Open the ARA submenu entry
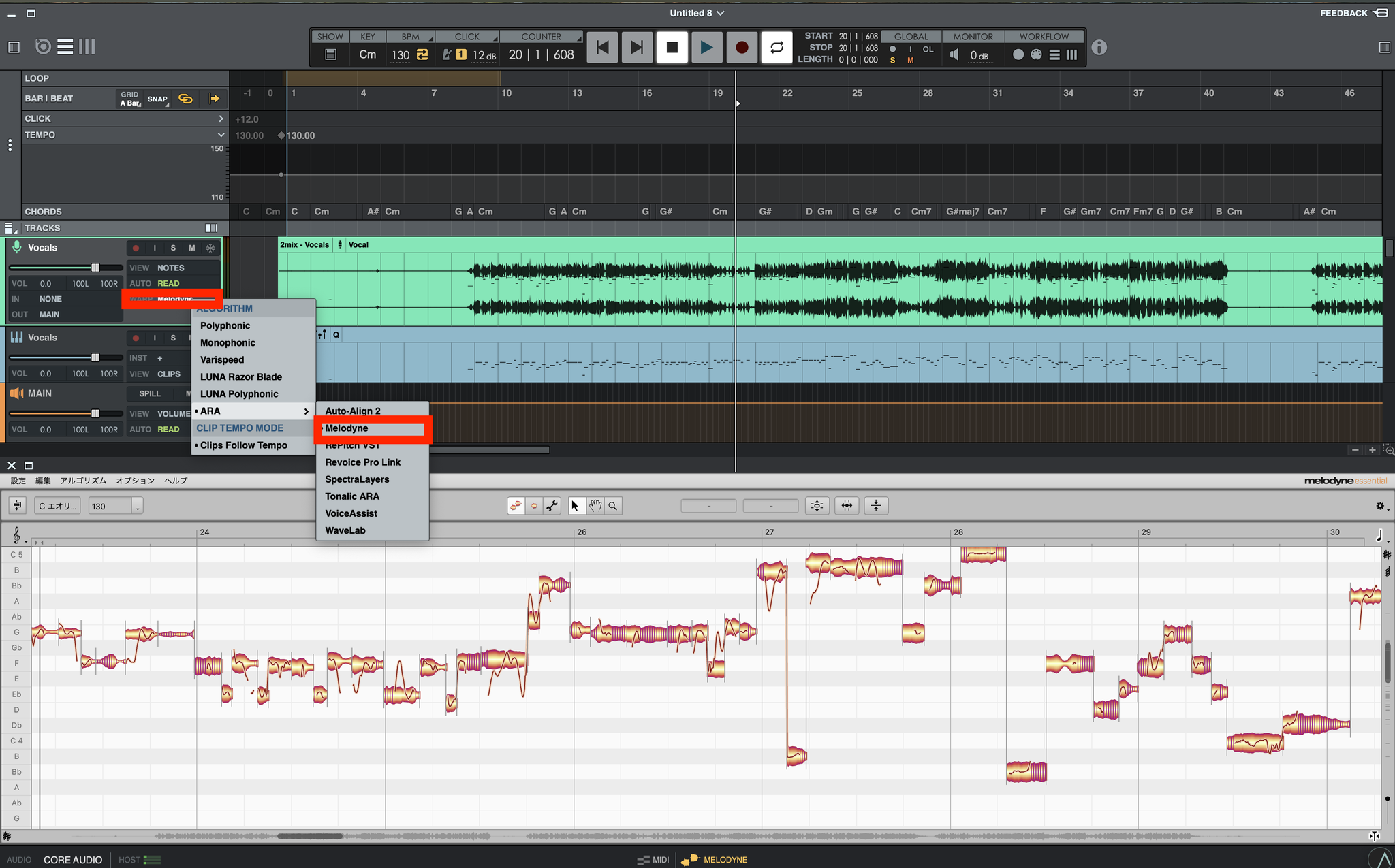1395x868 pixels. 253,411
